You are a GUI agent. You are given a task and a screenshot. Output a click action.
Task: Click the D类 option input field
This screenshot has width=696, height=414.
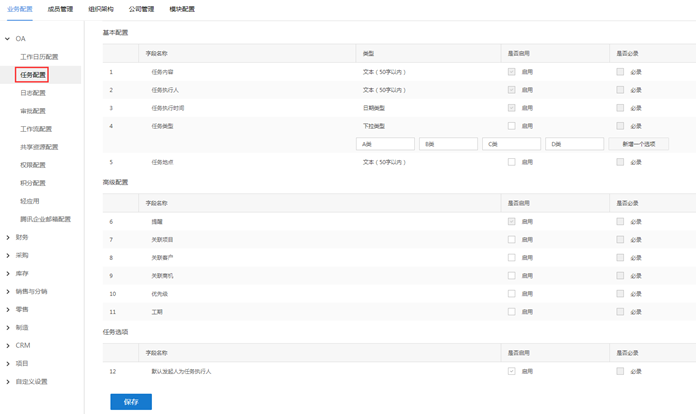[x=574, y=144]
